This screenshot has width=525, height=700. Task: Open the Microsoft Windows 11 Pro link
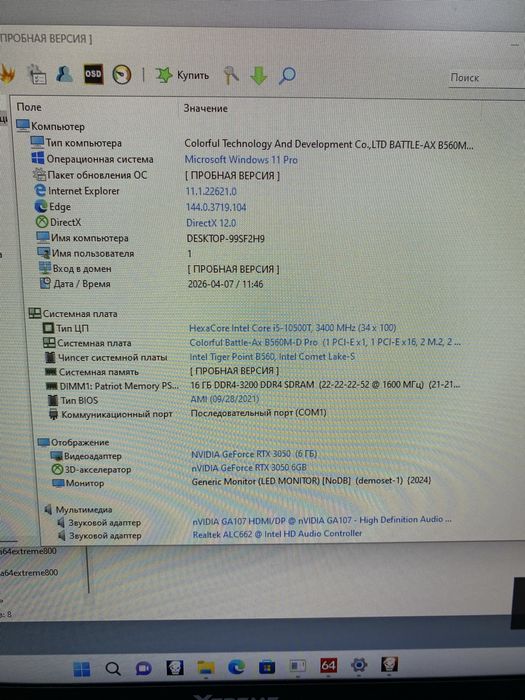(241, 159)
